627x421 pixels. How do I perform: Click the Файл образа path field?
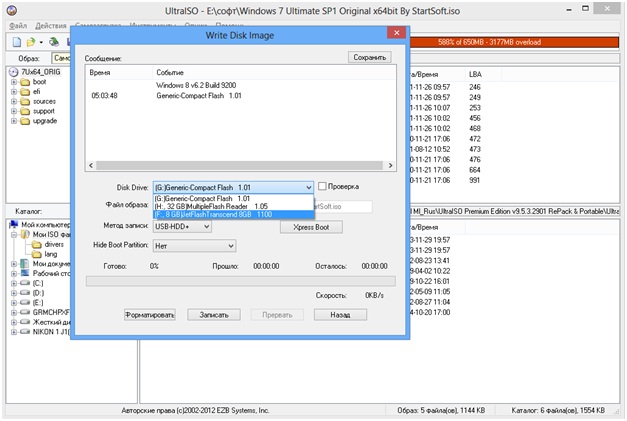343,207
